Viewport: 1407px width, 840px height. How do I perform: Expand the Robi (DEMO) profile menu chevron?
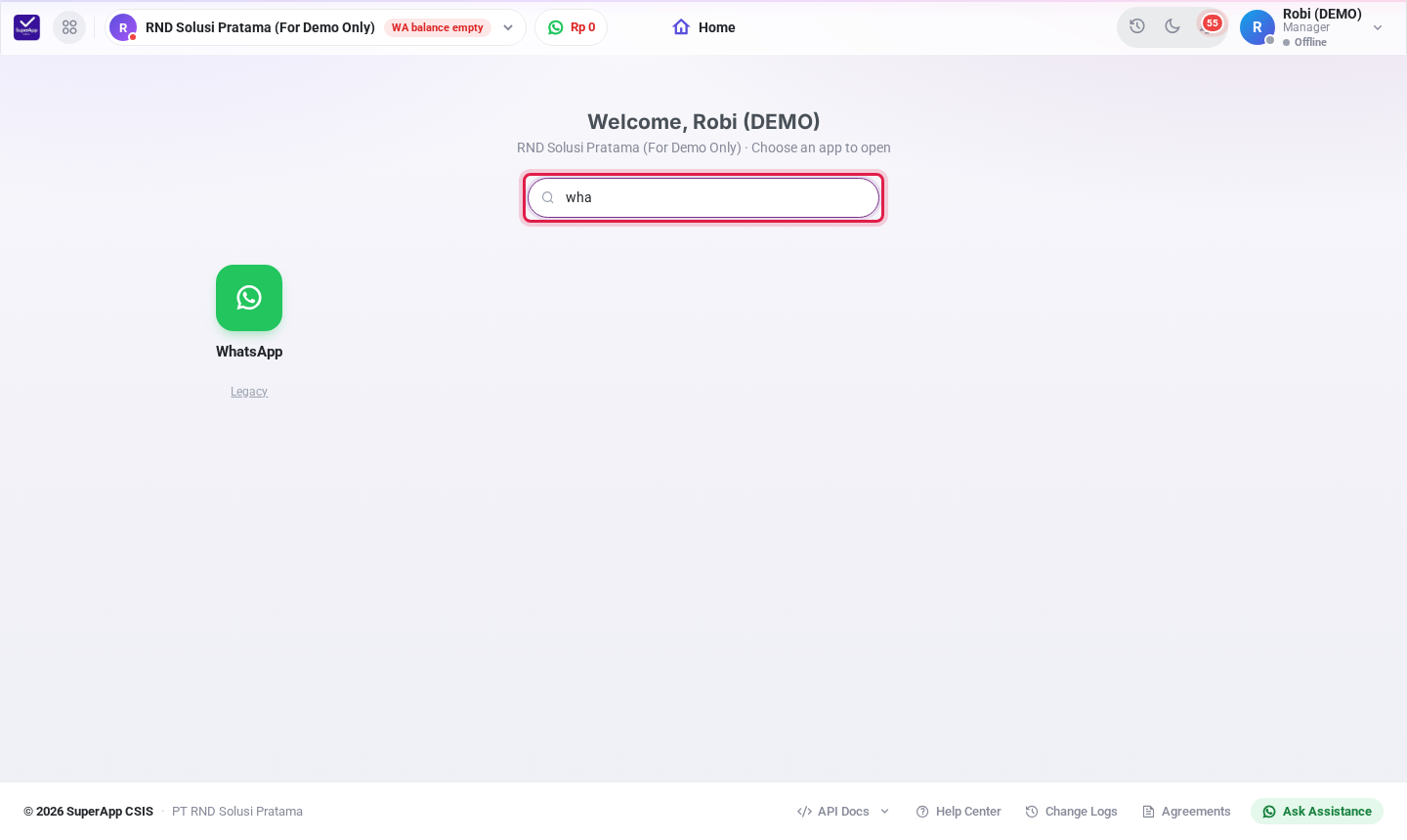1378,27
